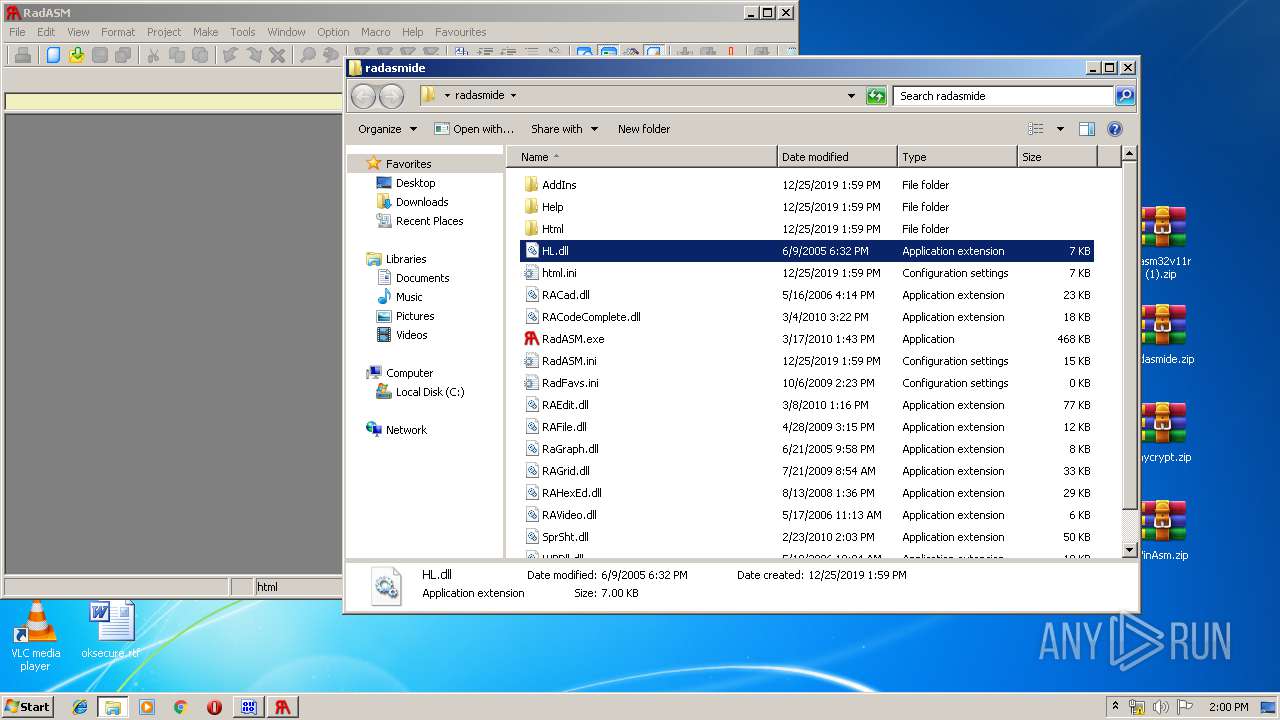Open the File menu in RadASM
This screenshot has height=720, width=1280.
coord(17,32)
